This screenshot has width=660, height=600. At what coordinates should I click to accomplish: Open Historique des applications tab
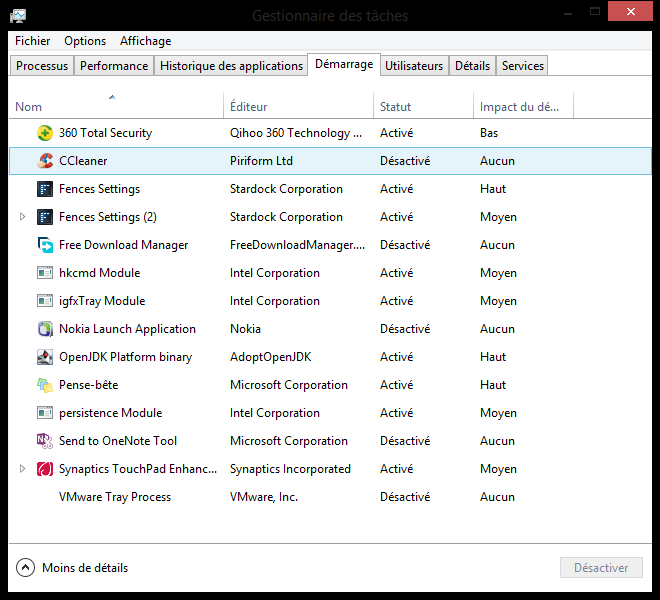click(x=231, y=66)
